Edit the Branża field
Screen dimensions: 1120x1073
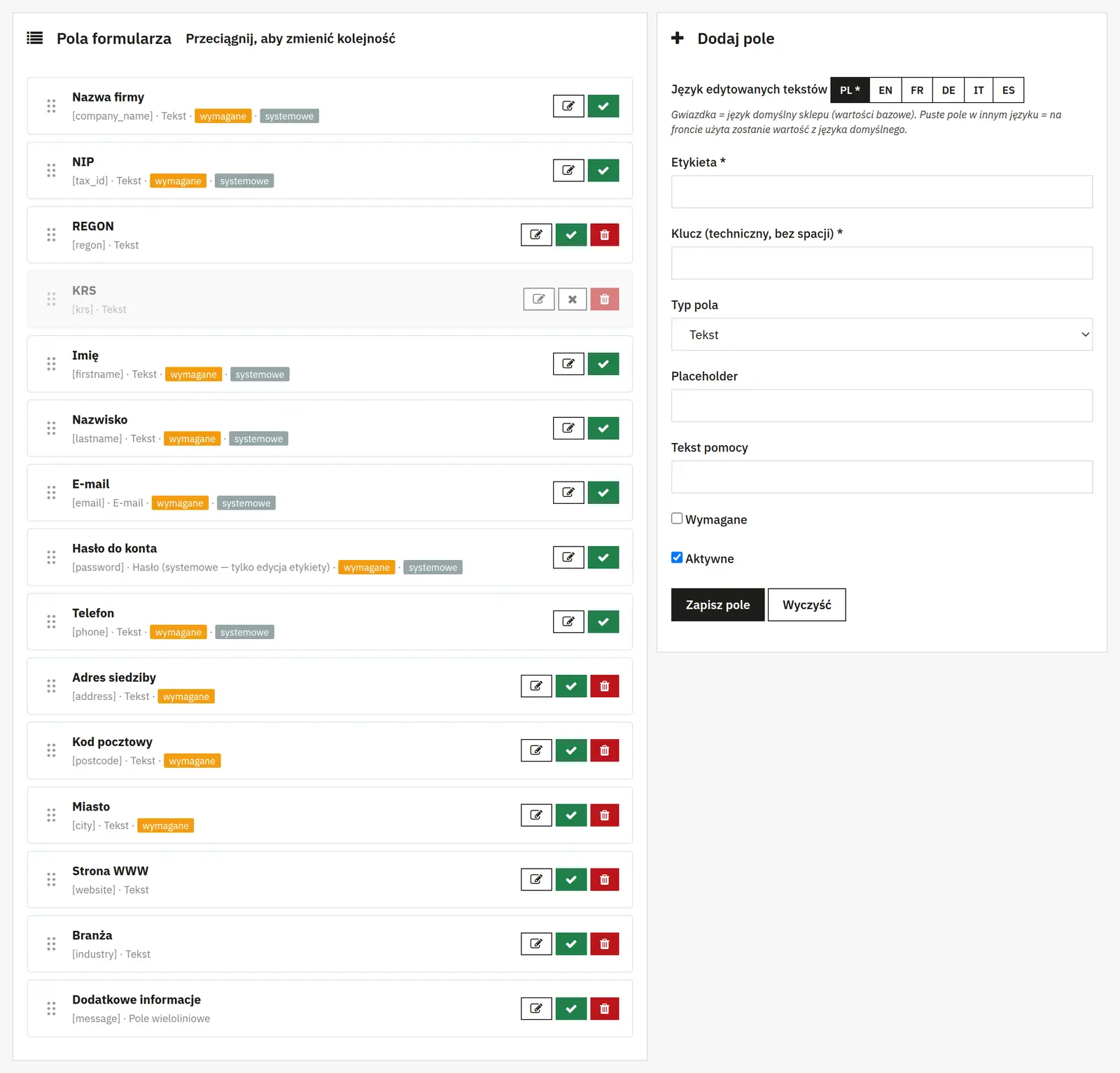coord(536,944)
